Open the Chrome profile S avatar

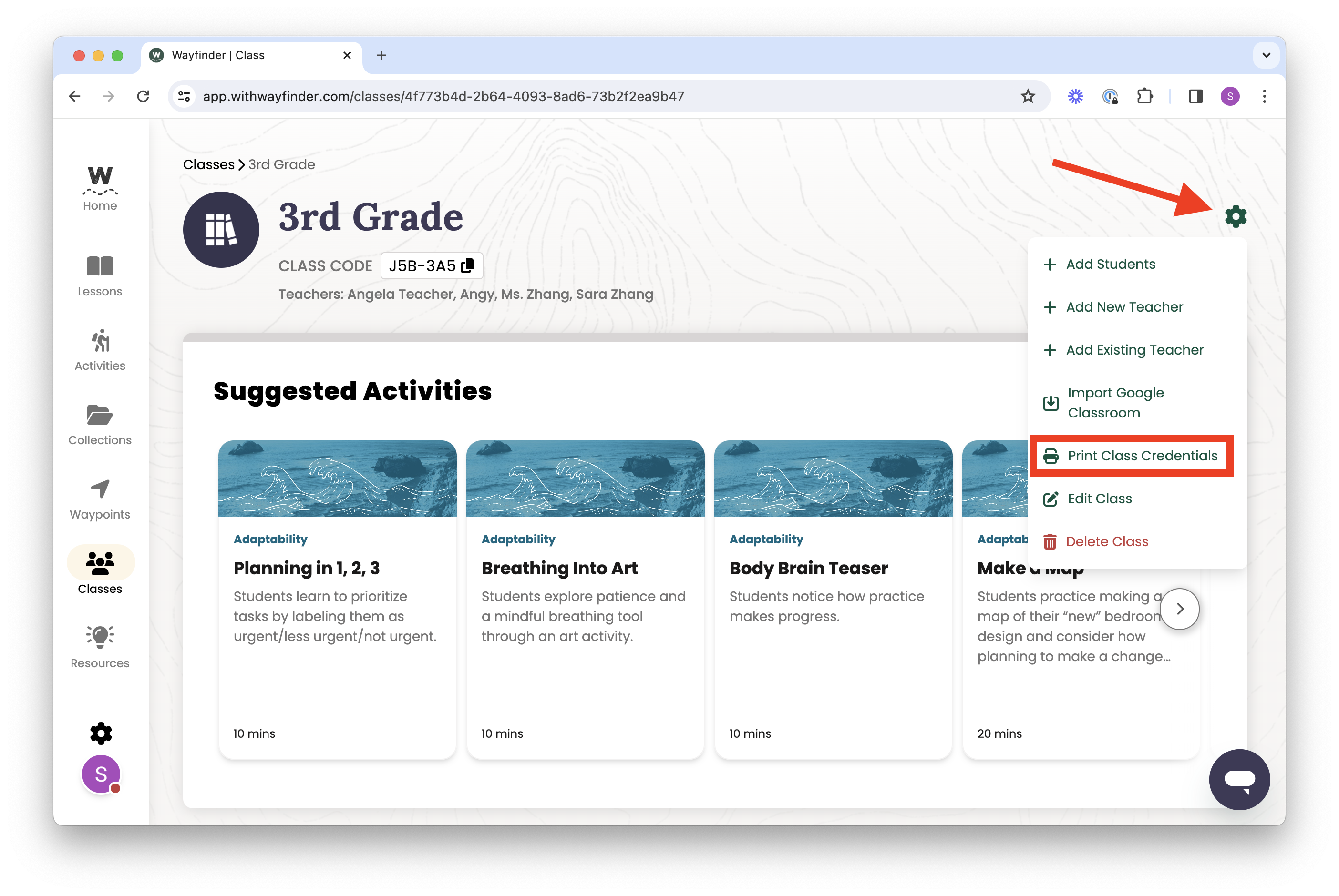1230,96
